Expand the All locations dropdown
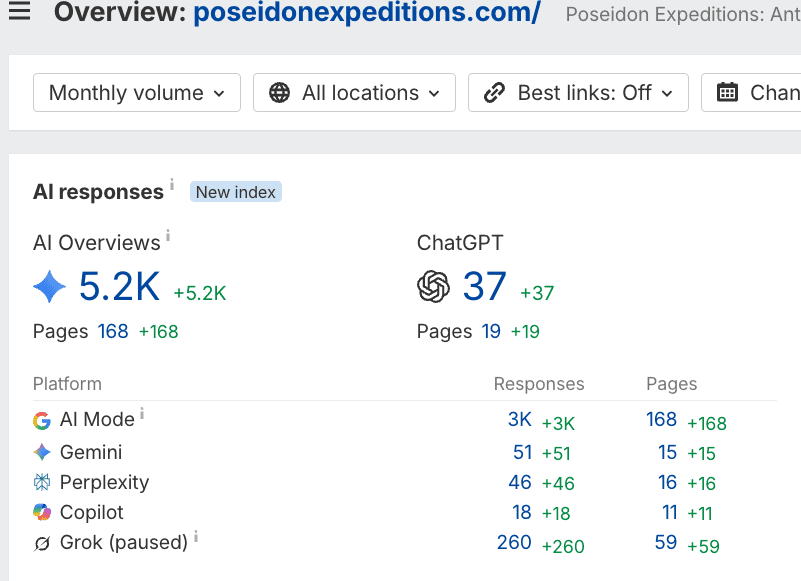The height and width of the screenshot is (581, 801). point(355,92)
